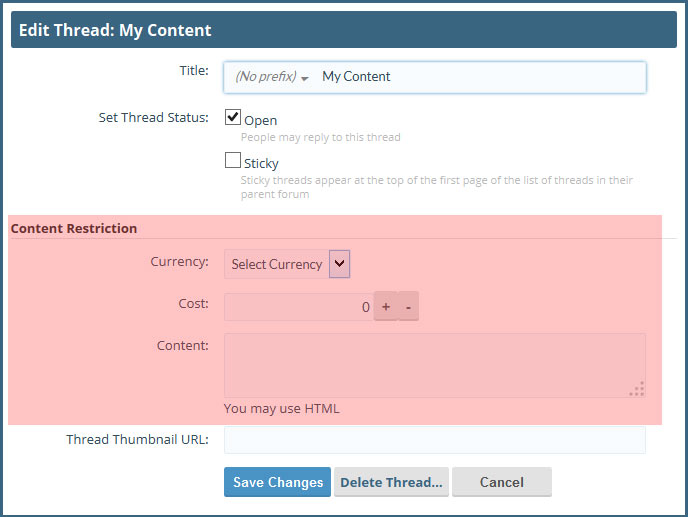The width and height of the screenshot is (688, 517).
Task: Click the "Open" checkbox label text
Action: point(261,121)
